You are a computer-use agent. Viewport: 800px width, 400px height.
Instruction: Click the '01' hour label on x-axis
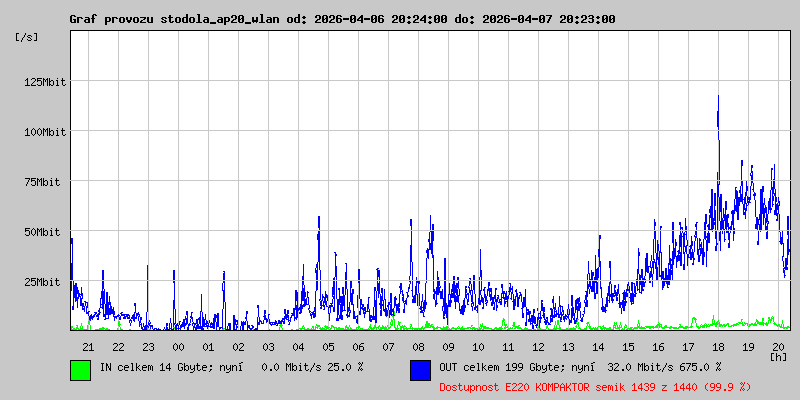click(208, 347)
